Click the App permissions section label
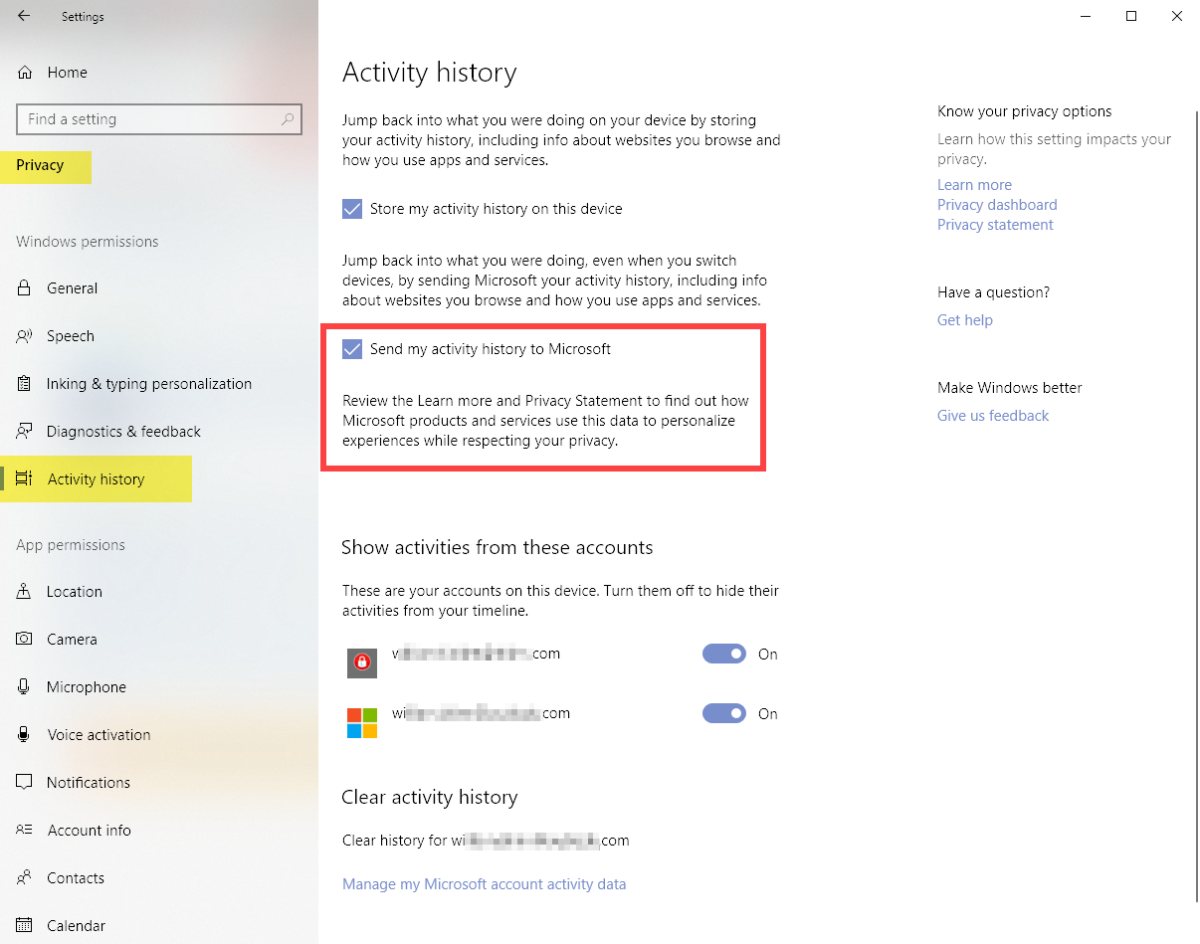 [70, 545]
